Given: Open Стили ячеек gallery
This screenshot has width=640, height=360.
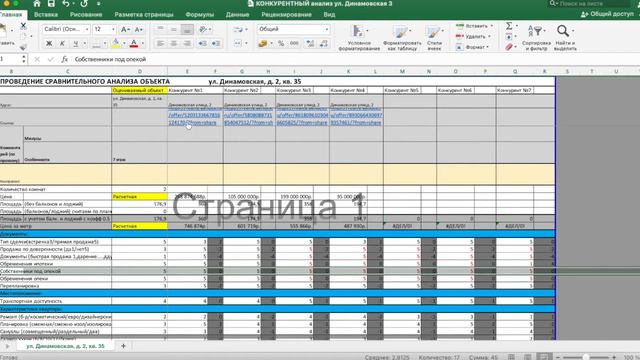Looking at the screenshot, I should pos(434,38).
